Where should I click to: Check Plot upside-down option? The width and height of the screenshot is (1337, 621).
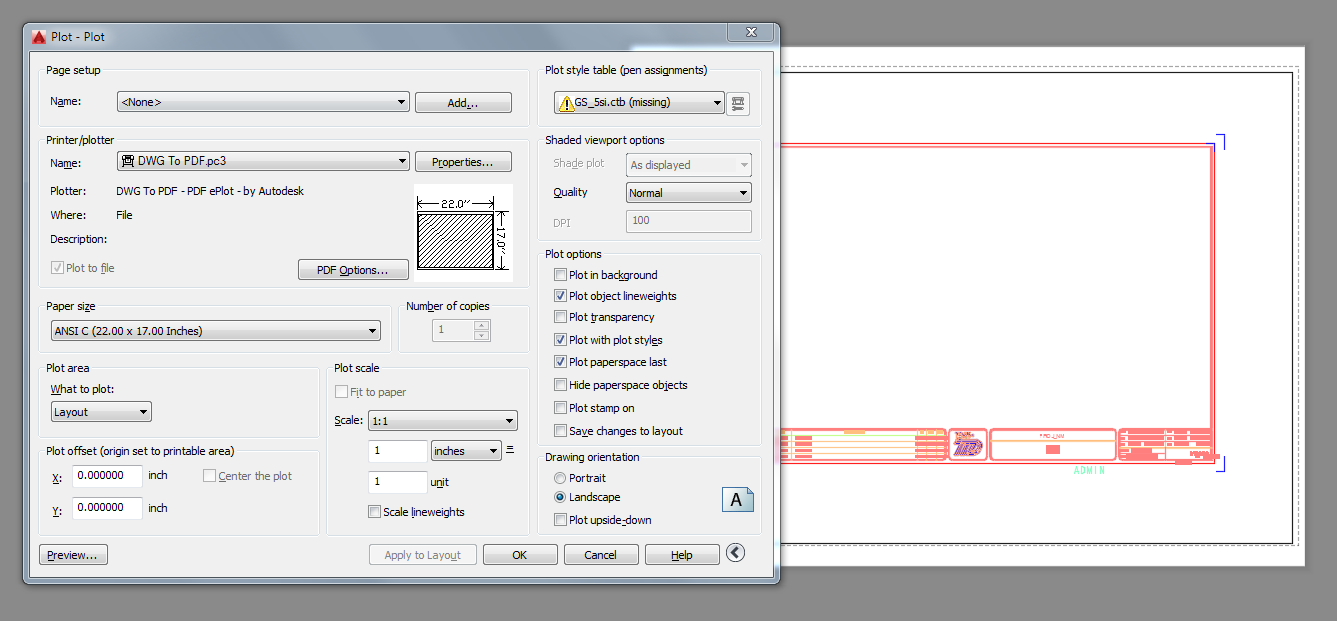click(560, 520)
